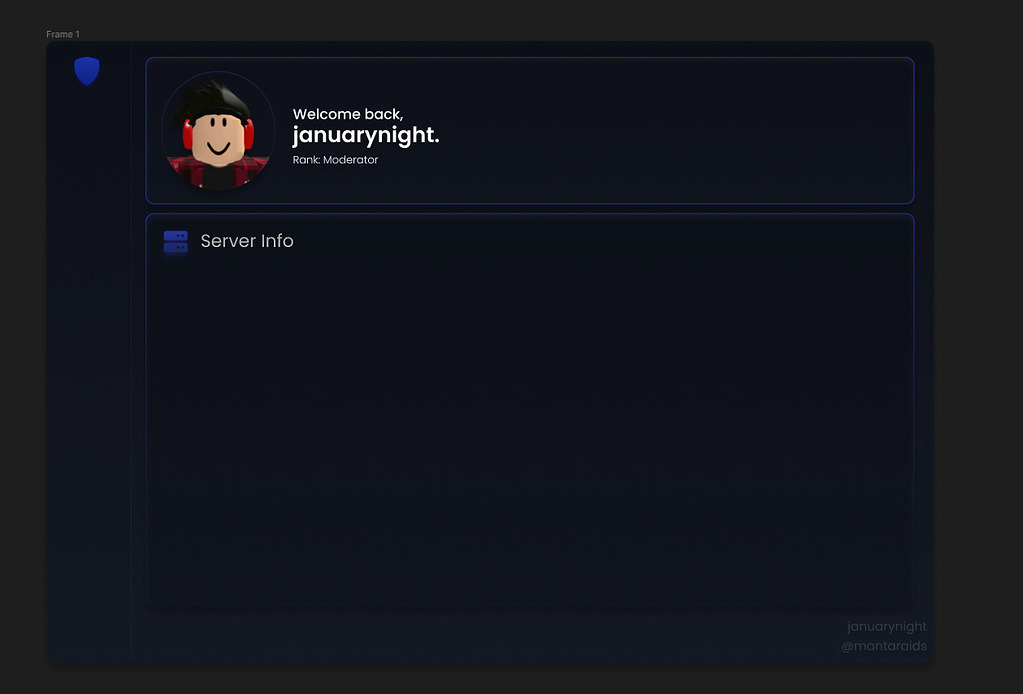
Task: Click empty body of Server Info panel
Action: 530,424
